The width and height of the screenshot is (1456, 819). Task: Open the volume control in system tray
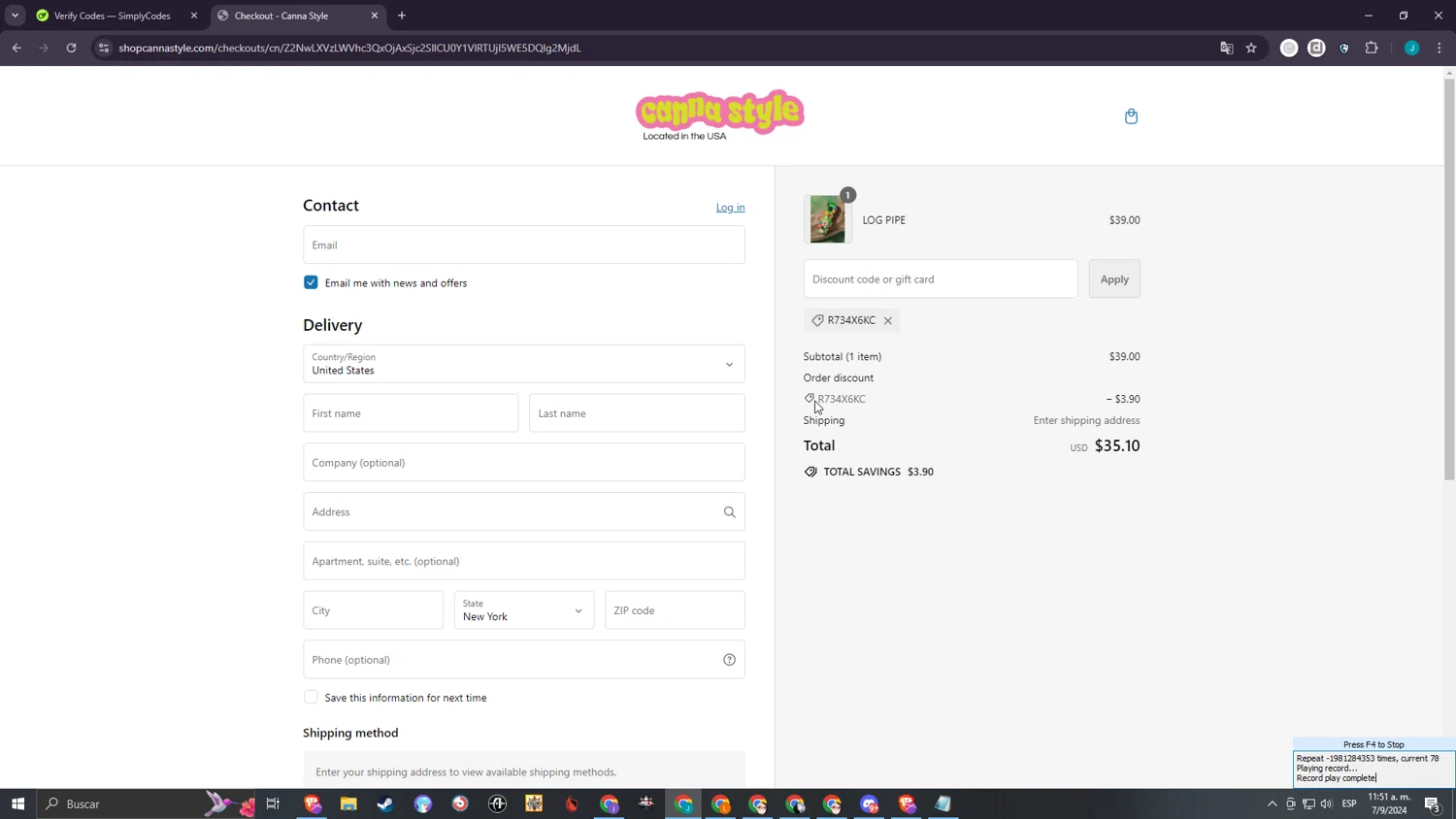(1326, 803)
